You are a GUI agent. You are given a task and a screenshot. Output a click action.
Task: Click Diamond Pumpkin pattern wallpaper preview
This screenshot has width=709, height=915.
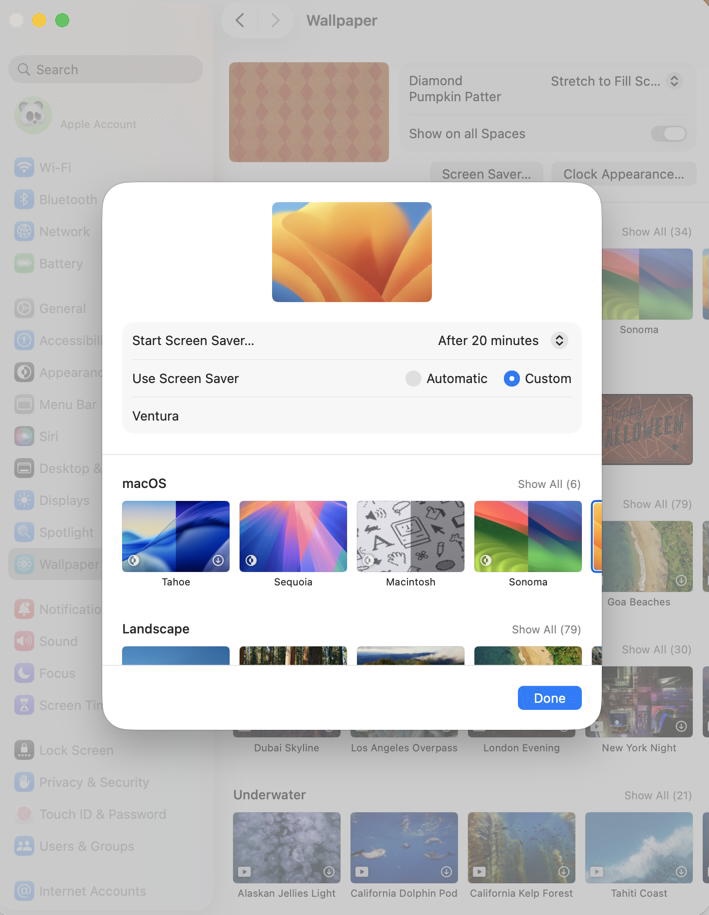309,112
